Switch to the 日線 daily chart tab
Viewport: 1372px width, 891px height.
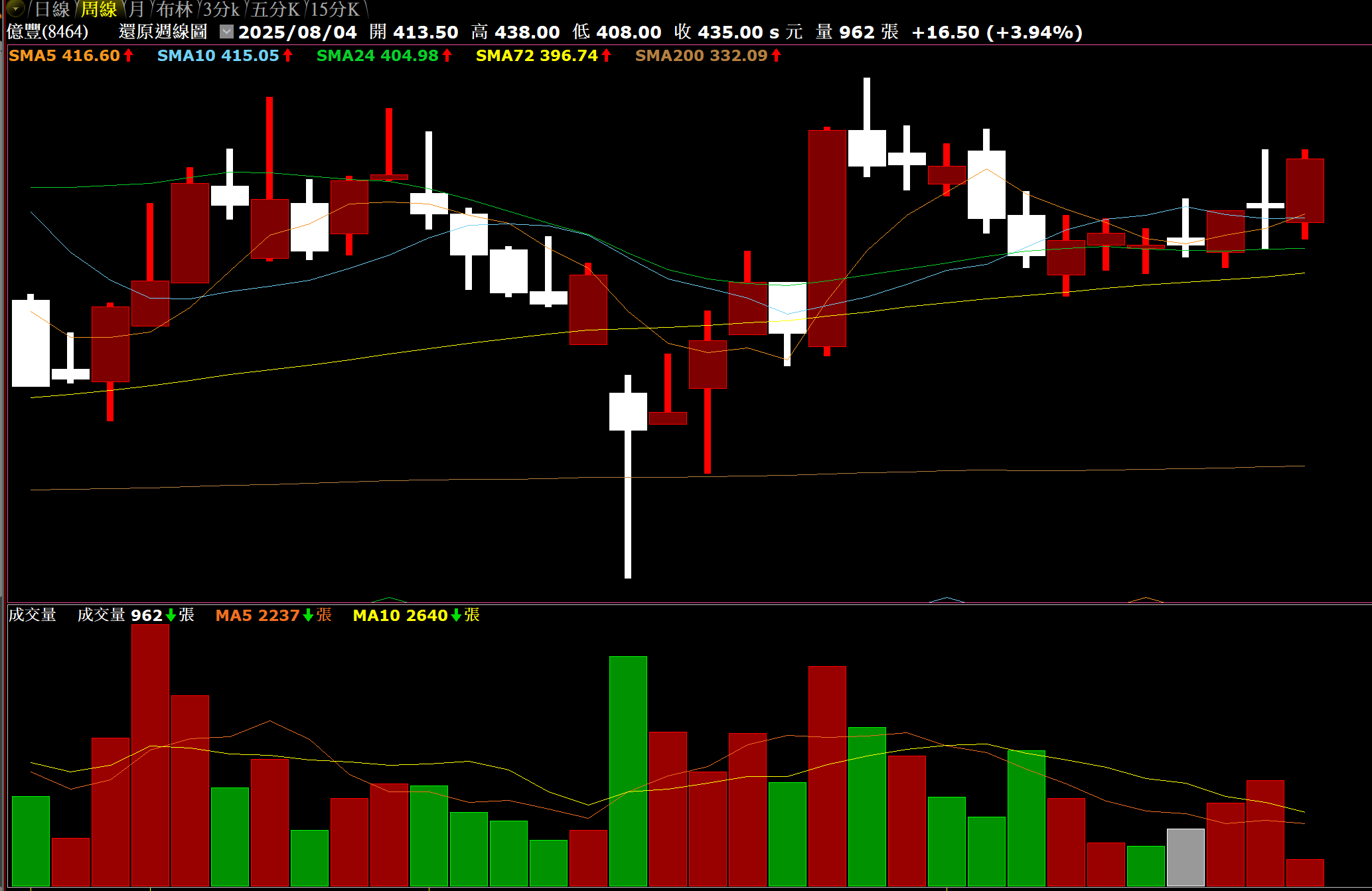click(52, 9)
